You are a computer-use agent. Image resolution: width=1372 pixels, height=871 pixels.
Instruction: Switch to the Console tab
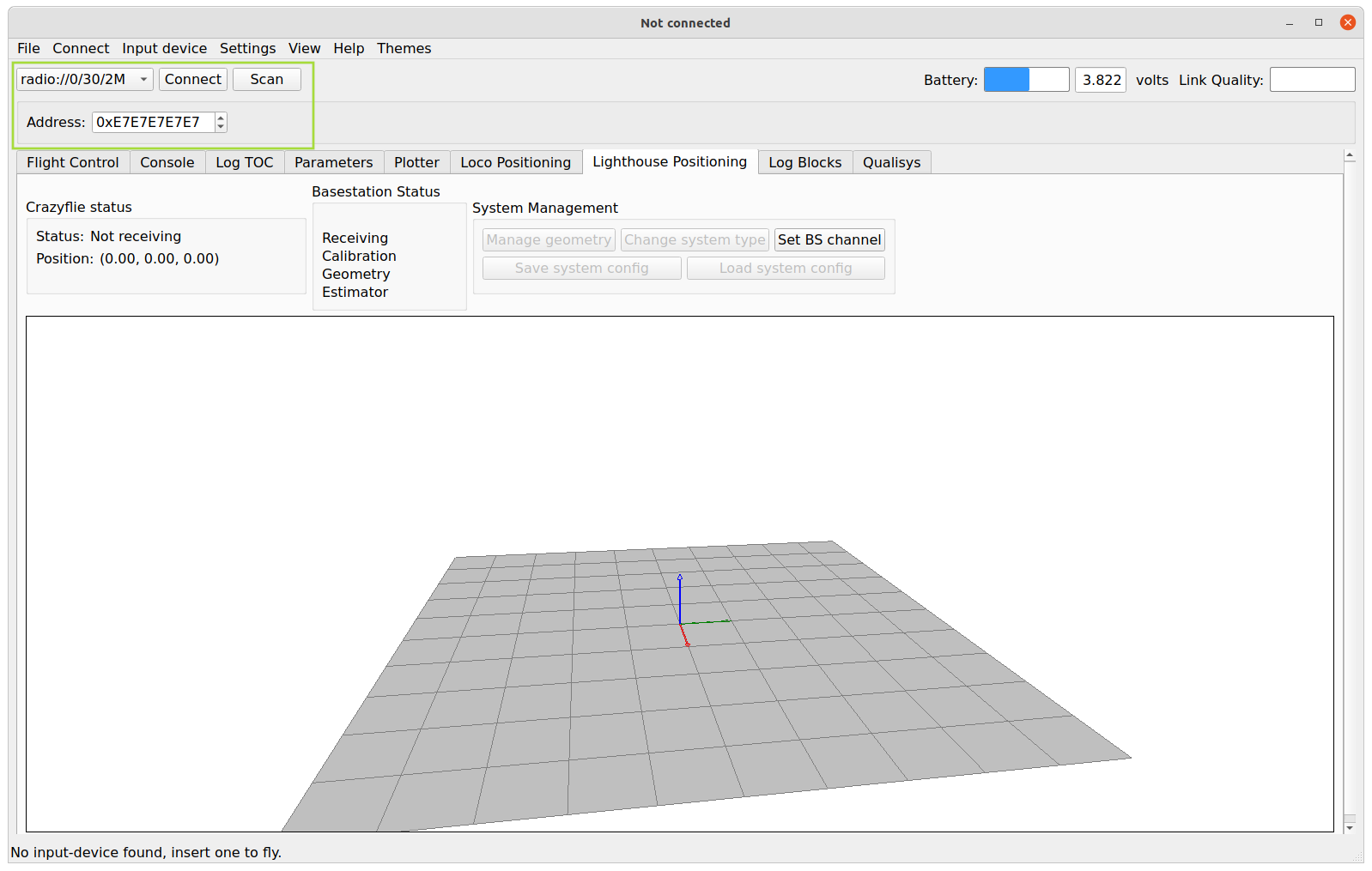167,162
